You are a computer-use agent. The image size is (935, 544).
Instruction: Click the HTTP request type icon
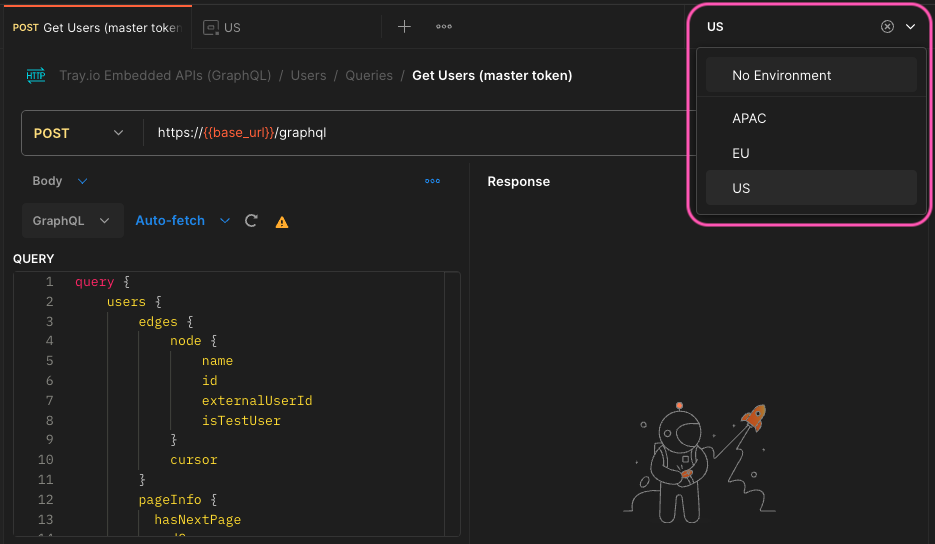36,75
